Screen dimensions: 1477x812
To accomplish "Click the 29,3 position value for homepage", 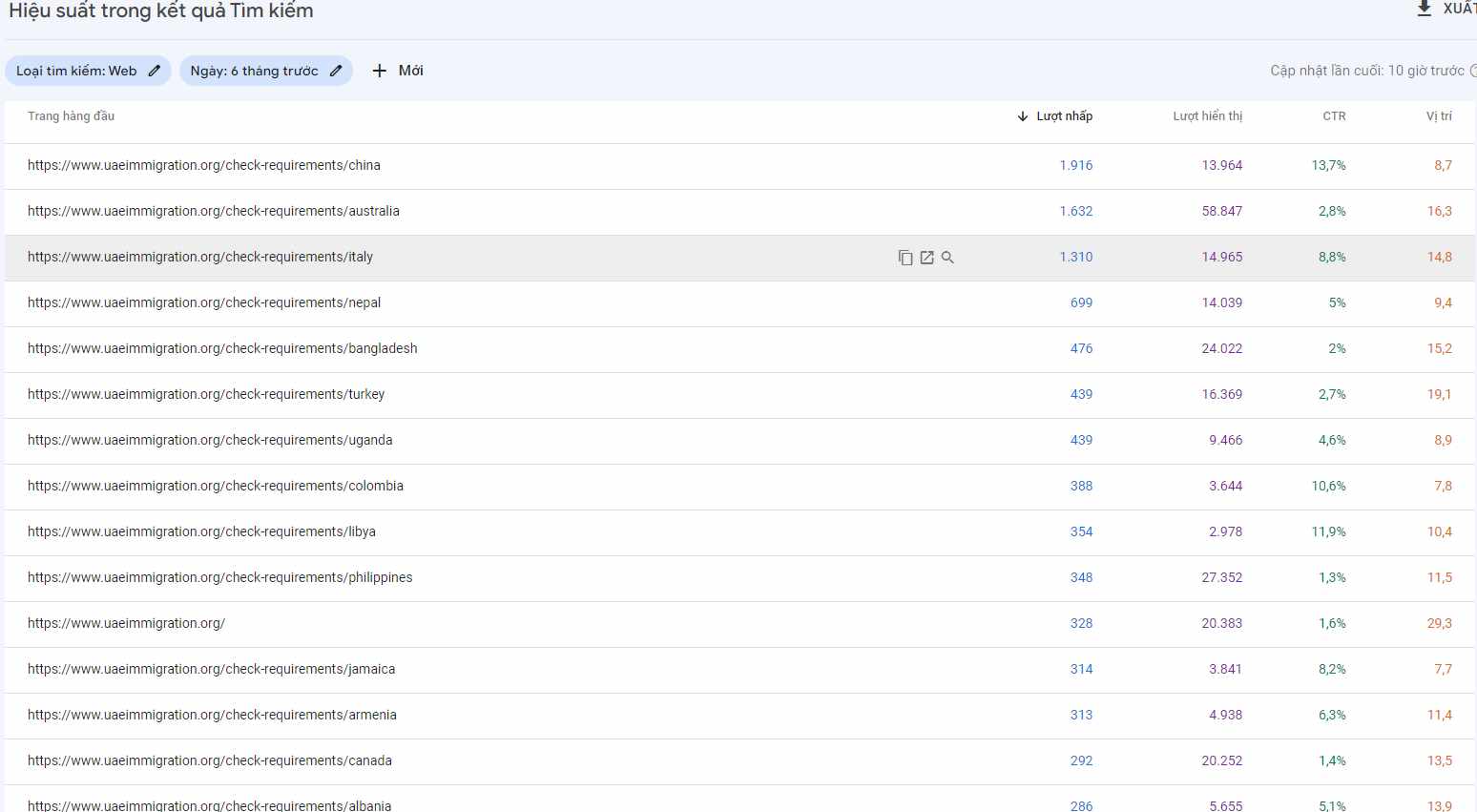I will tap(1440, 623).
